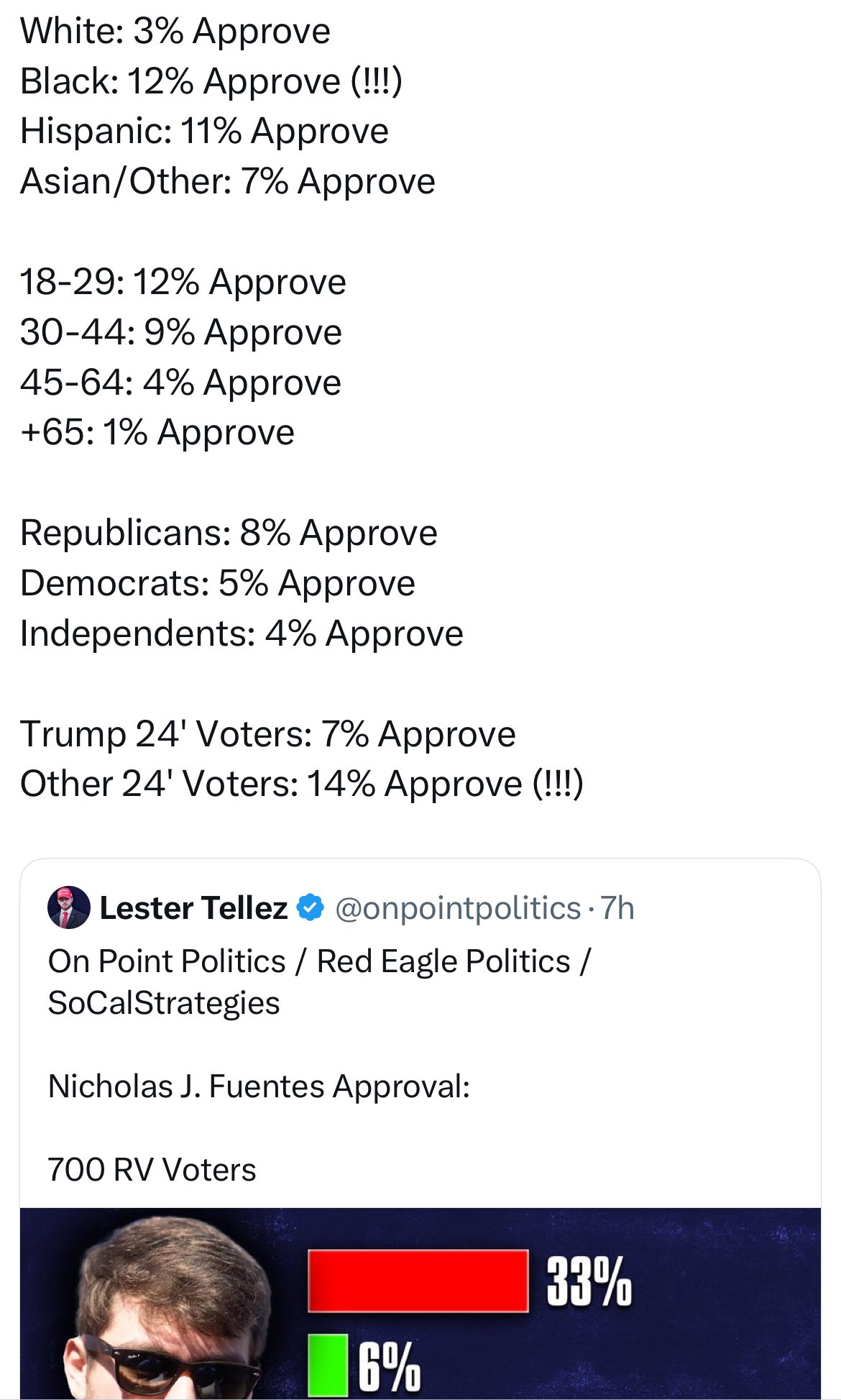Click the 33% label in the poll image

[589, 1281]
